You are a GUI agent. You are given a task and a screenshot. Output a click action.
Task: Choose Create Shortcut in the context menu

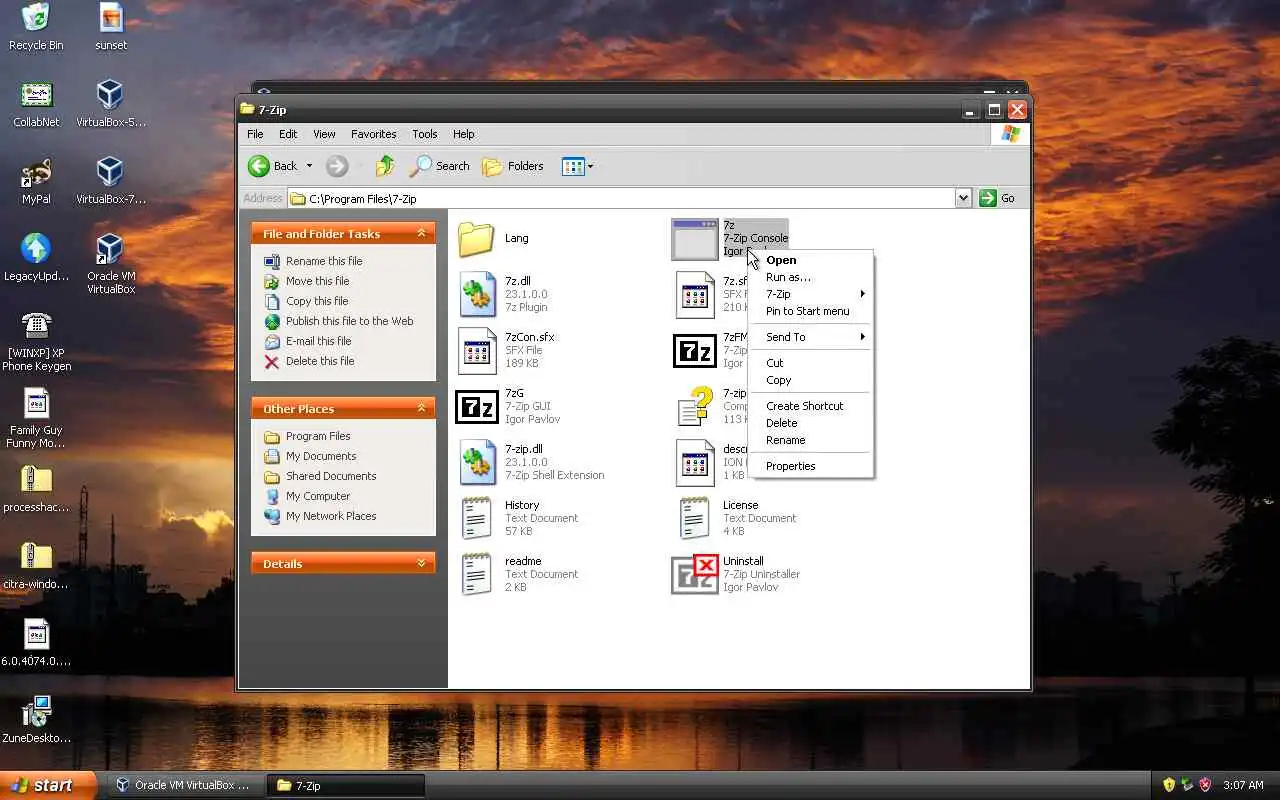coord(810,406)
